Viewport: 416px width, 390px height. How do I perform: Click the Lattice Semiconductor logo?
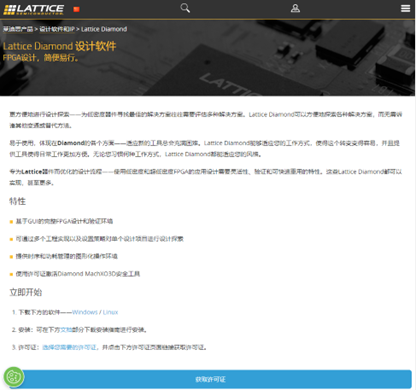[33, 9]
